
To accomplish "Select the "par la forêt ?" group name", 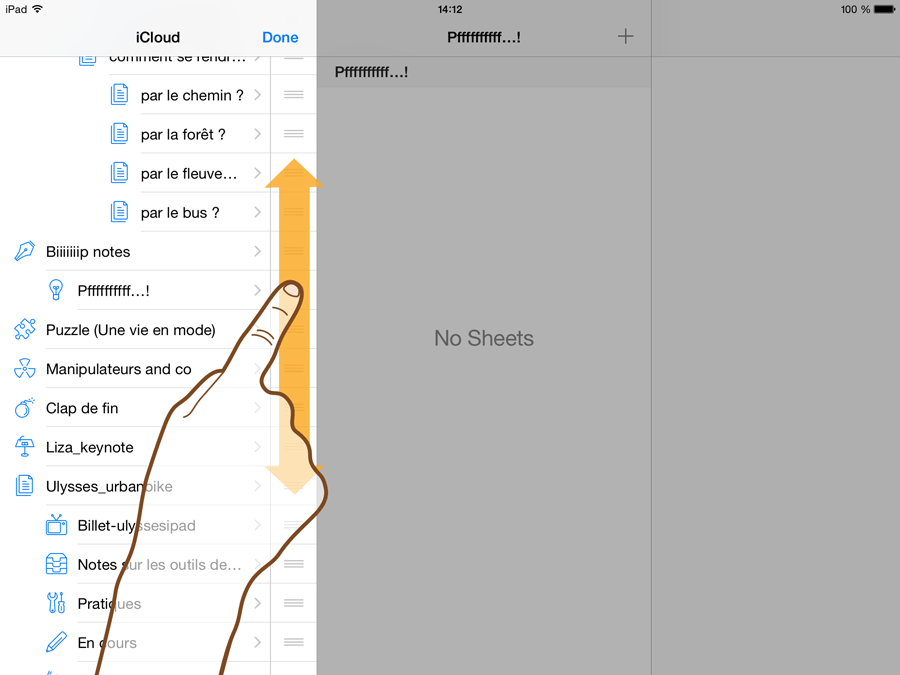I will coord(183,134).
